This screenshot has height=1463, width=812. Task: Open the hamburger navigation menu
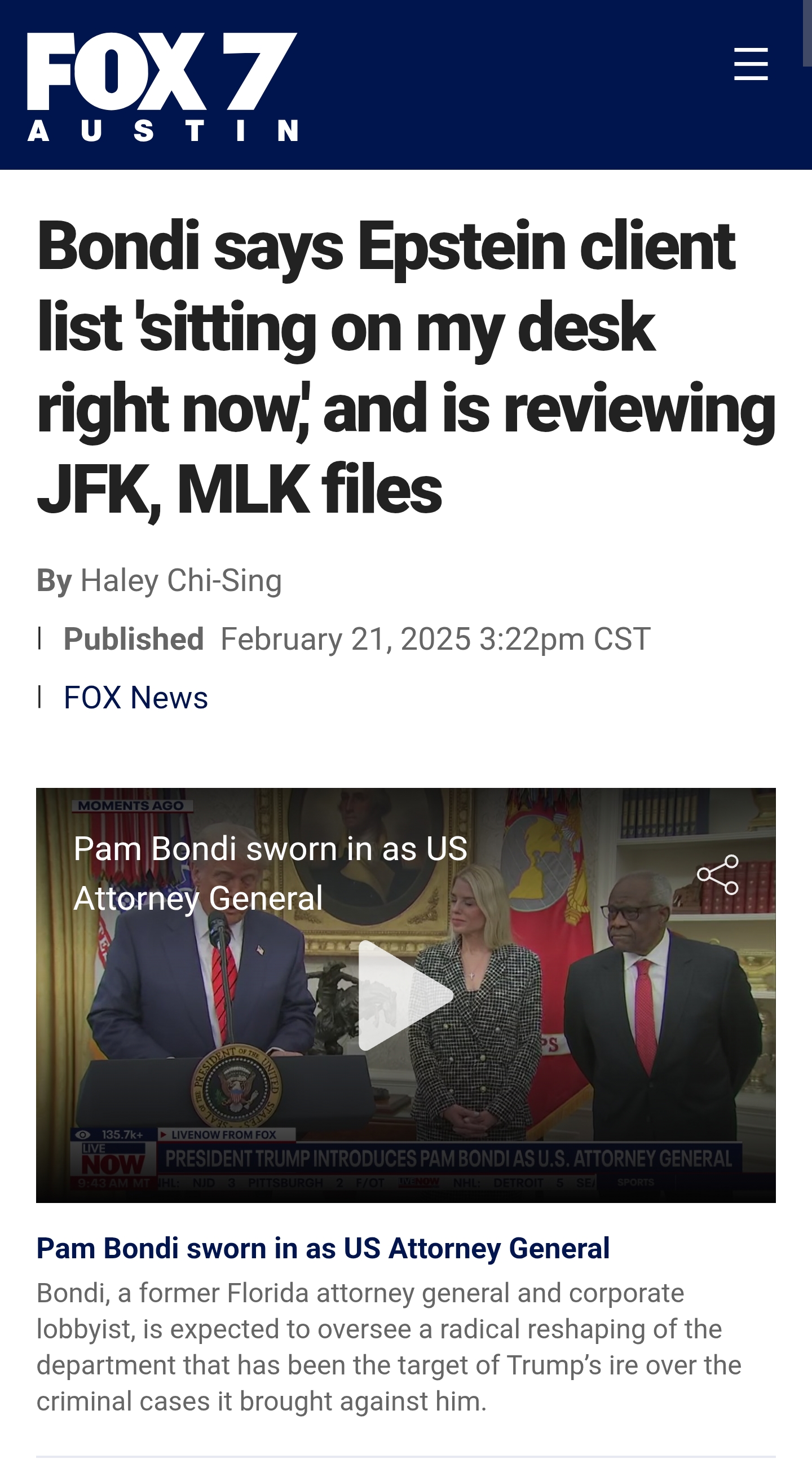(x=751, y=64)
